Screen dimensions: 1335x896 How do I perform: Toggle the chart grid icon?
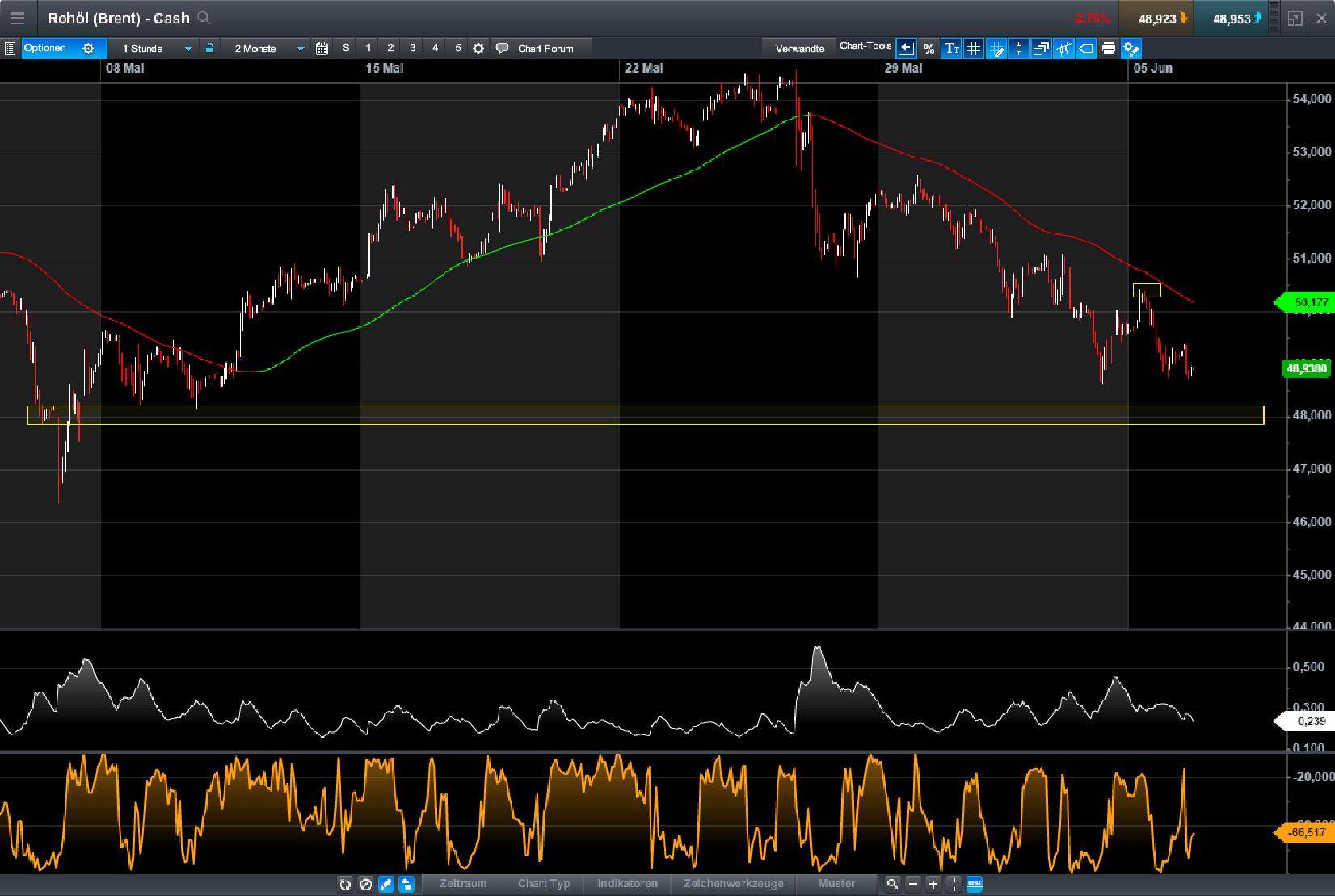tap(974, 48)
